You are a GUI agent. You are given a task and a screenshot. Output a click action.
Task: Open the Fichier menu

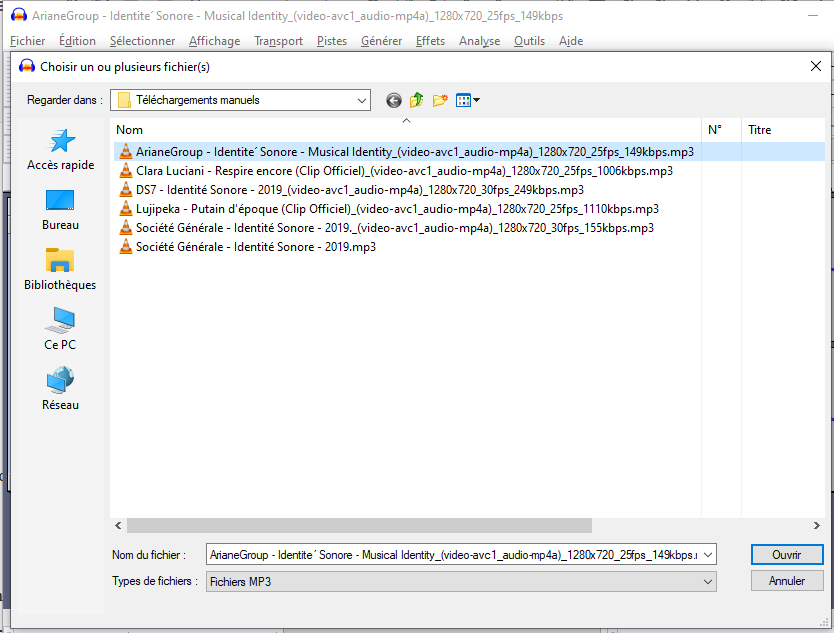point(28,41)
